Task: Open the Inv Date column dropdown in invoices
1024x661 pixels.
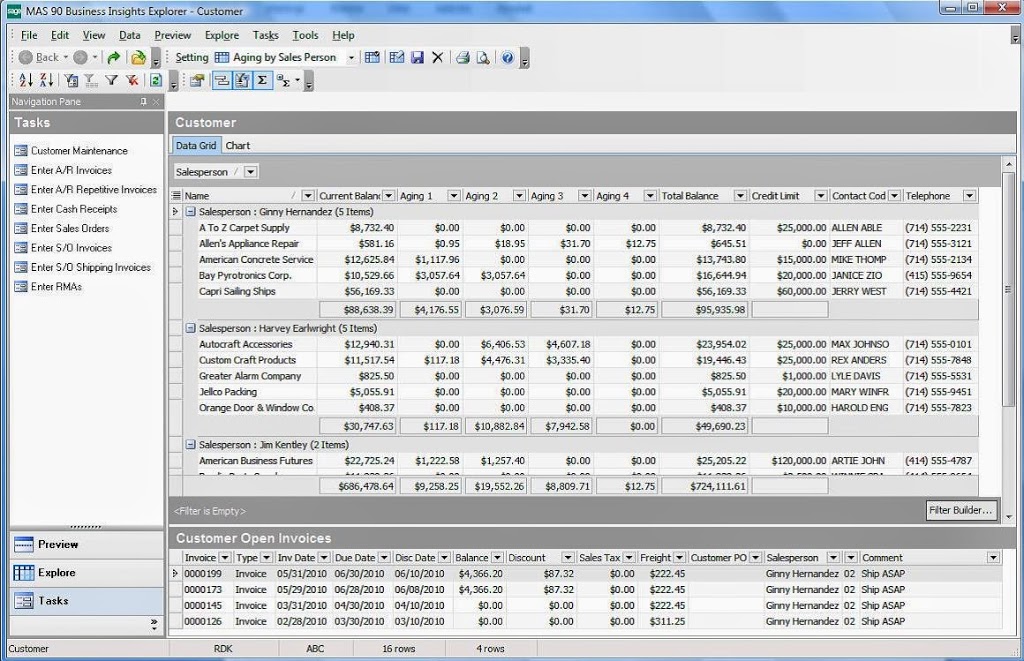Action: point(324,558)
